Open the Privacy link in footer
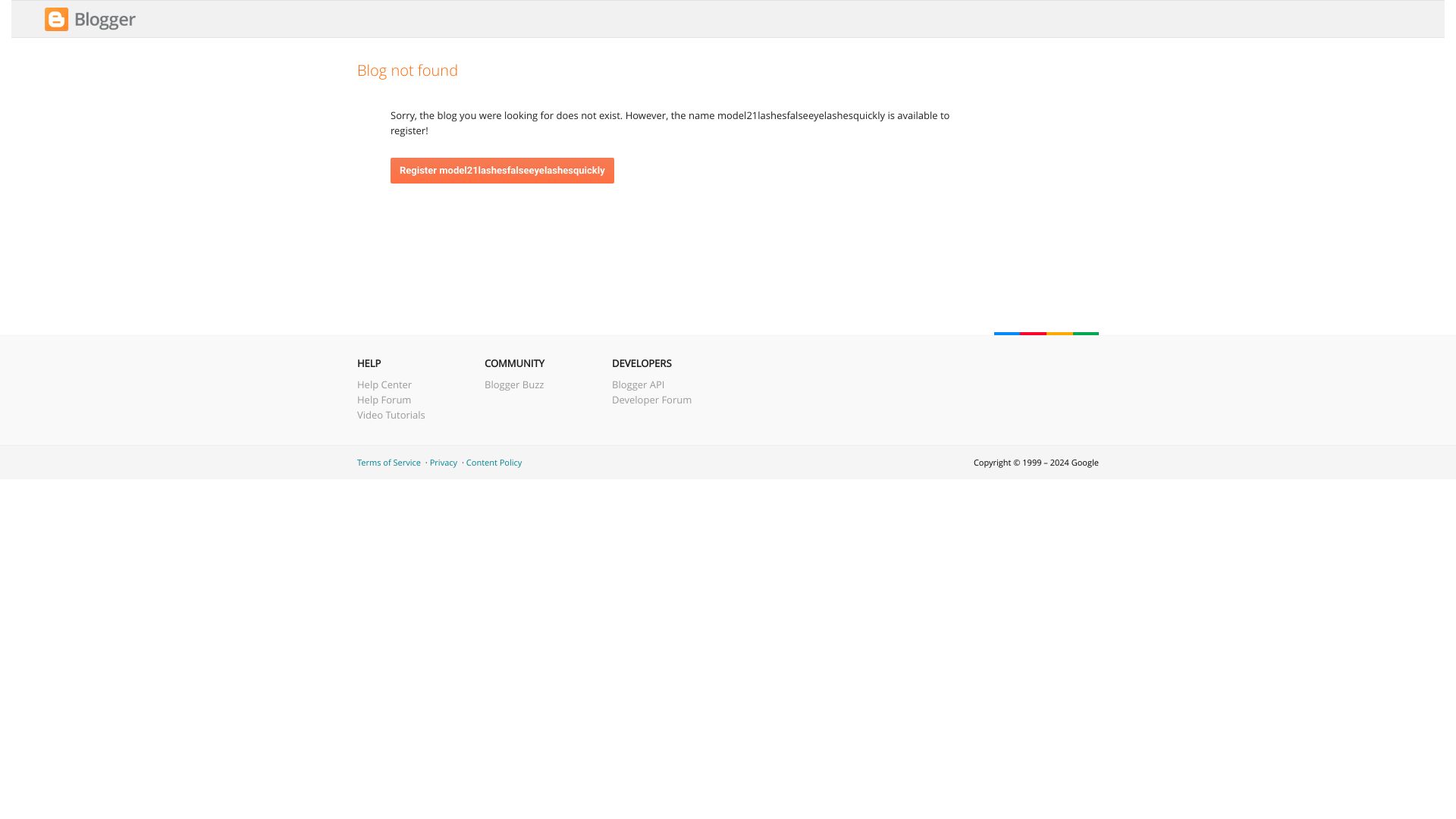 (444, 463)
